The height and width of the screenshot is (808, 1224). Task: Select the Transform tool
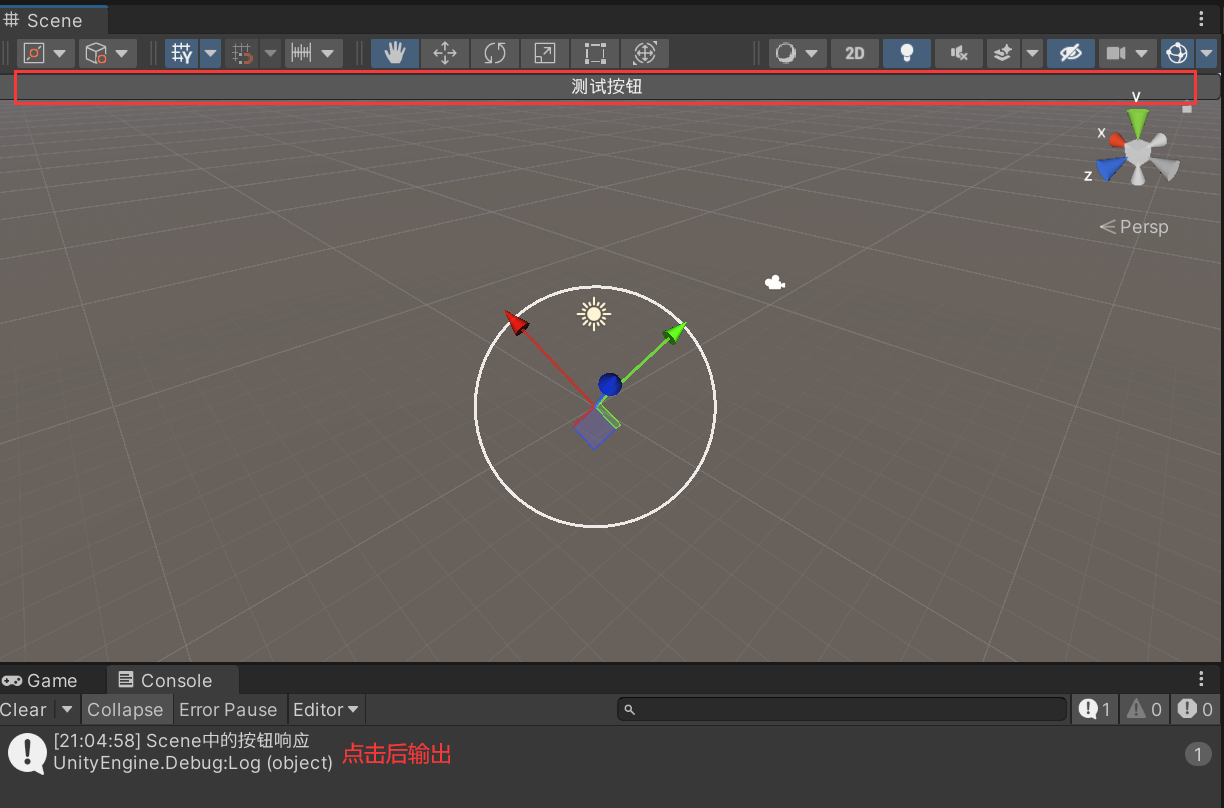click(645, 53)
